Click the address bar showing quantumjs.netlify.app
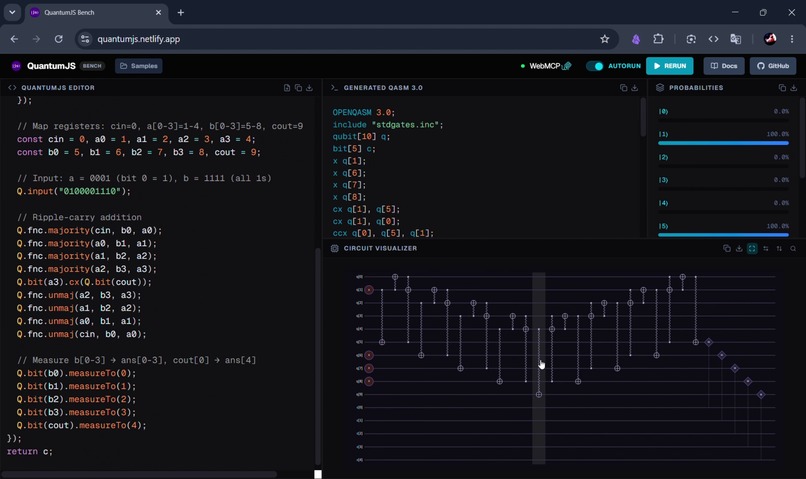 (347, 39)
